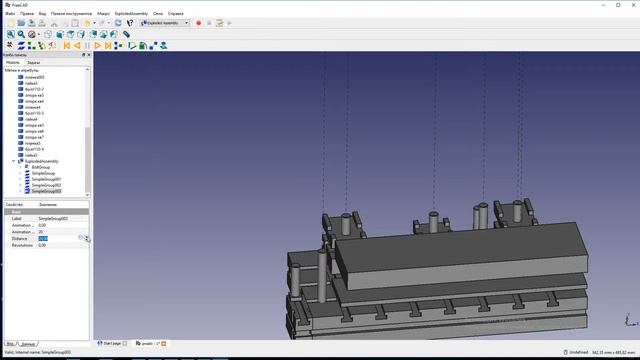
Task: Switch to View properties tab
Action: click(x=10, y=344)
